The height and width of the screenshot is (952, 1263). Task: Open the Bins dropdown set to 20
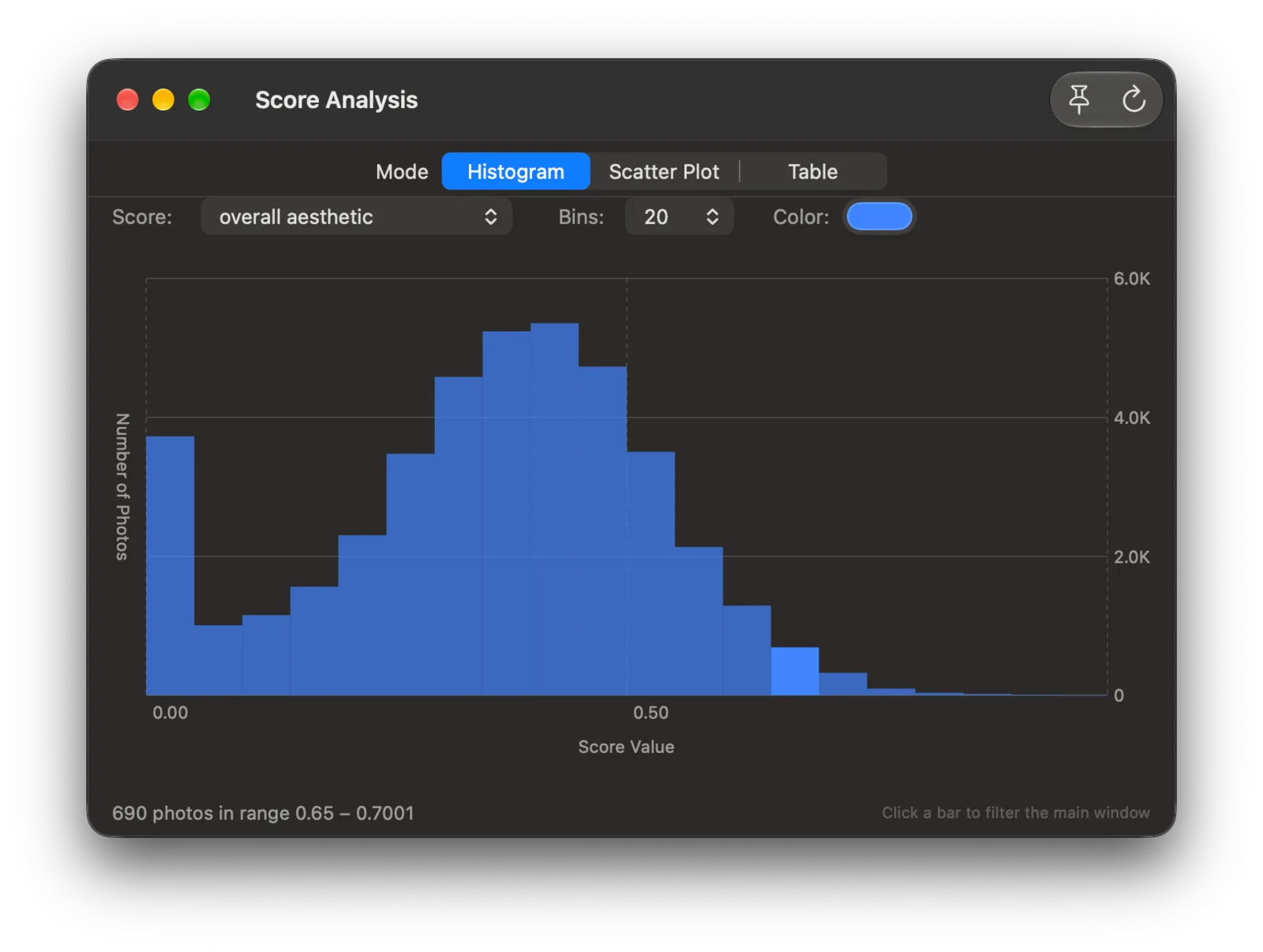pyautogui.click(x=679, y=216)
